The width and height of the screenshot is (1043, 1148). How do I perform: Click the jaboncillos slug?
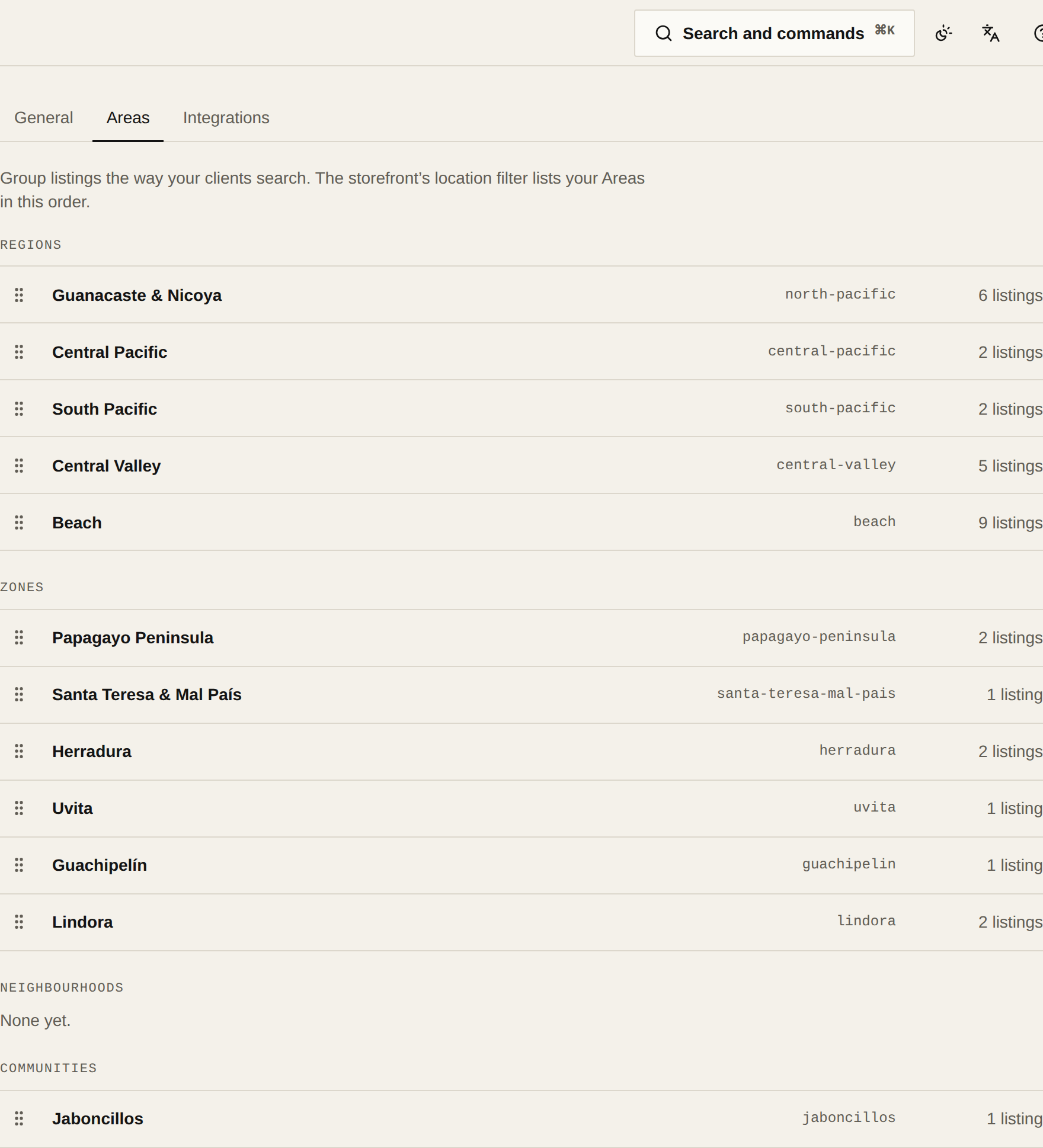point(849,1118)
